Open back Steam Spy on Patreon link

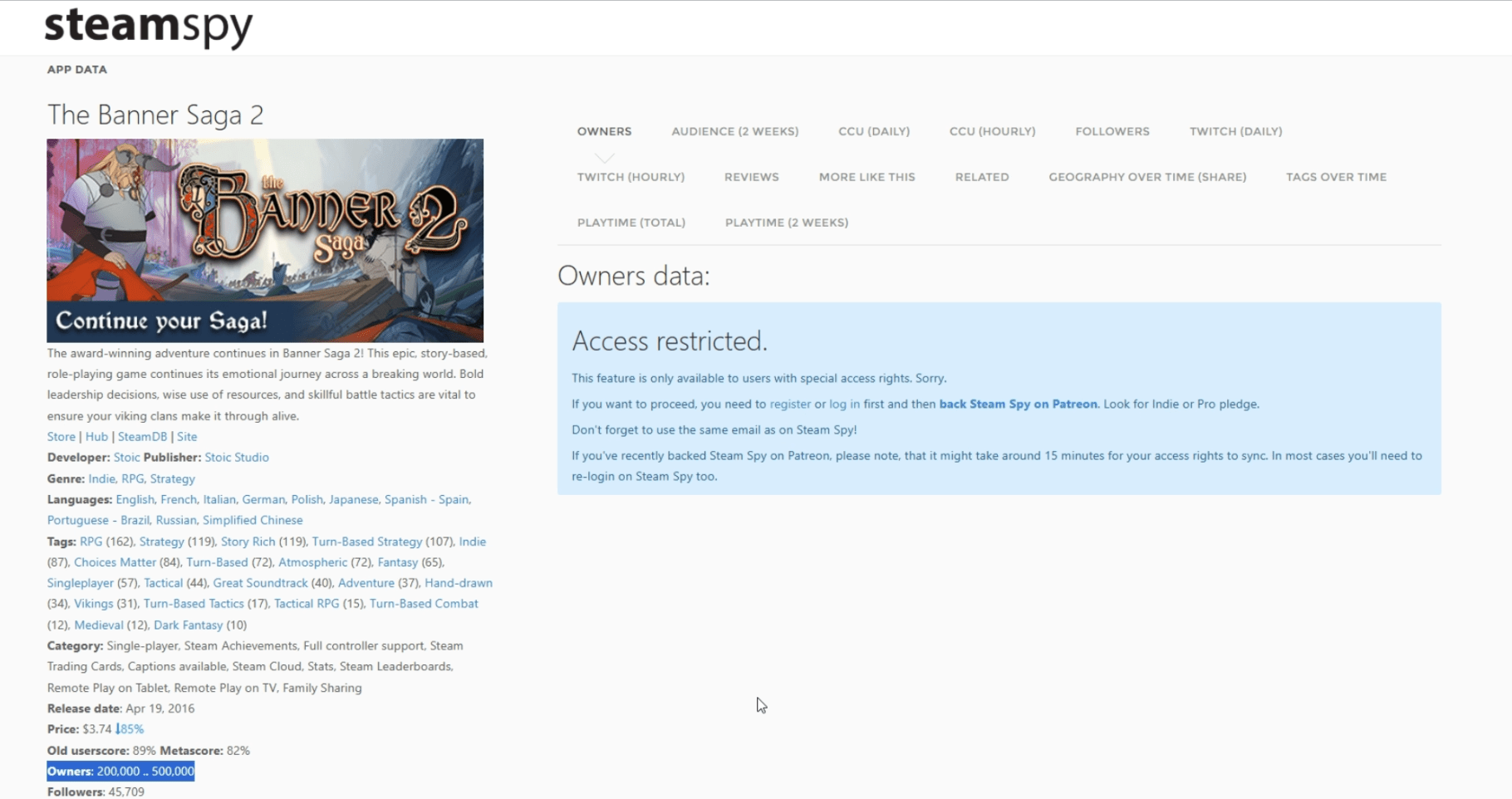point(1018,404)
